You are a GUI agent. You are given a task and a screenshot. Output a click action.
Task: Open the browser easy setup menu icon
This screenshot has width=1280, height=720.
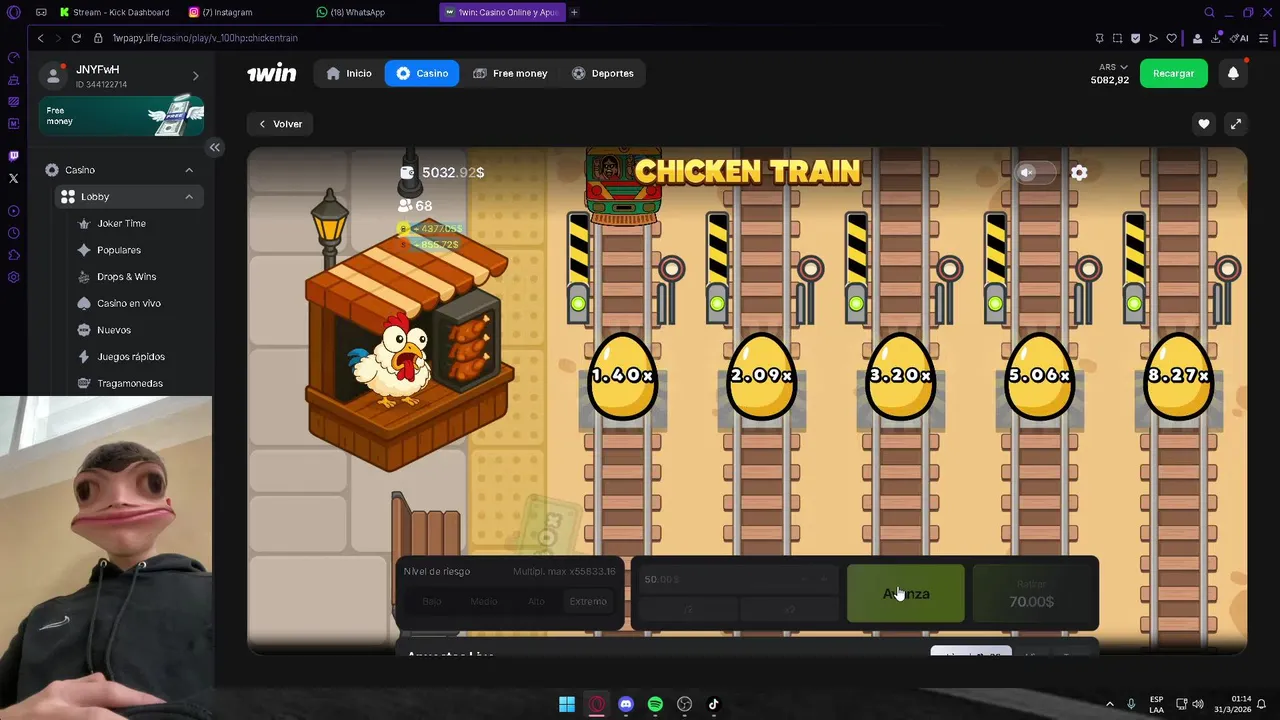pyautogui.click(x=1265, y=38)
